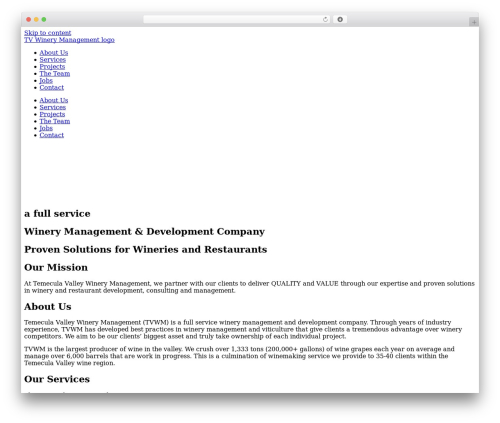
Task: Click paragraph starting 'Temecula Valley Winery Management (TVWM)'
Action: click(x=243, y=329)
